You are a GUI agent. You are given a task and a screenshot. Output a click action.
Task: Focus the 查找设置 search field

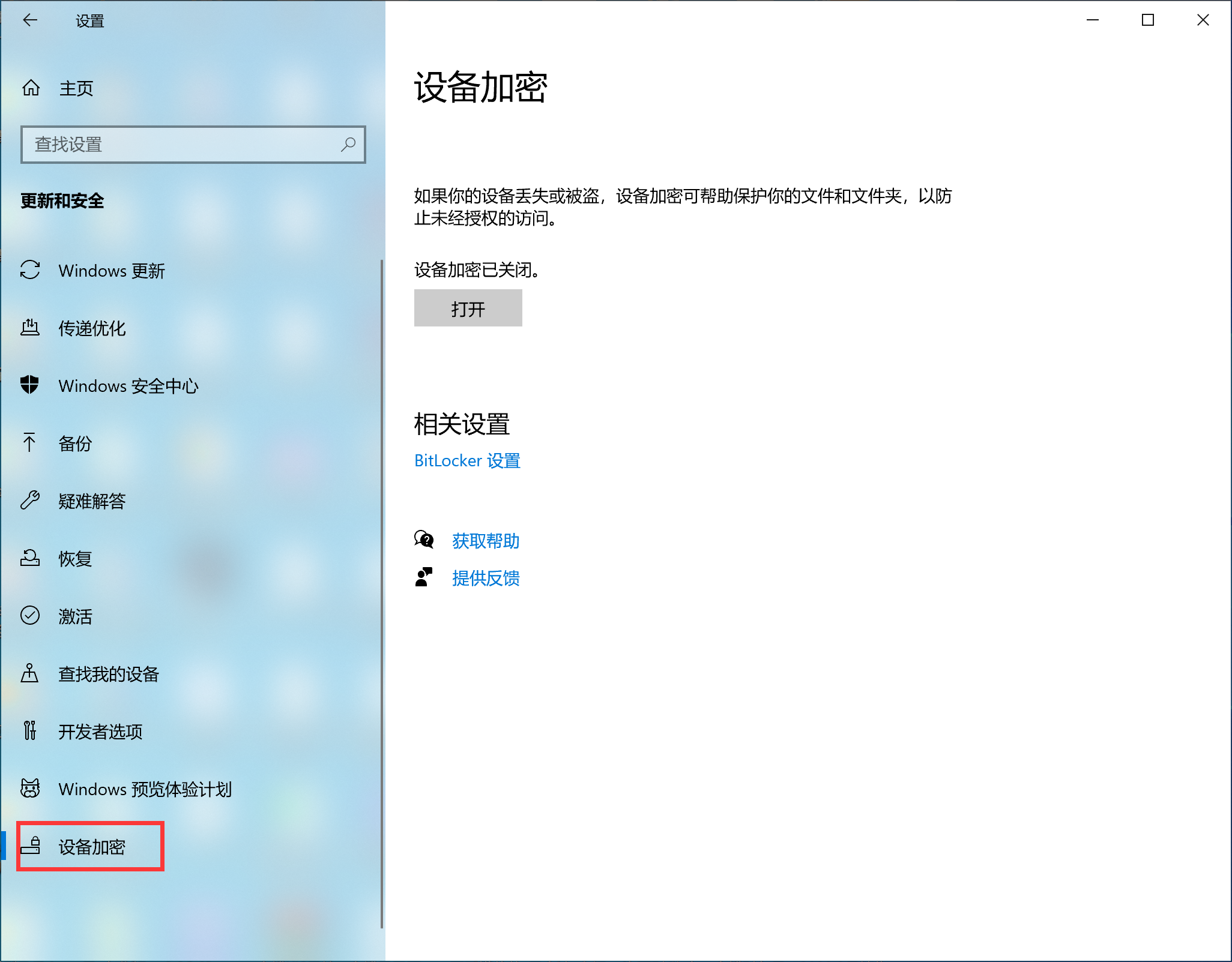pos(180,145)
